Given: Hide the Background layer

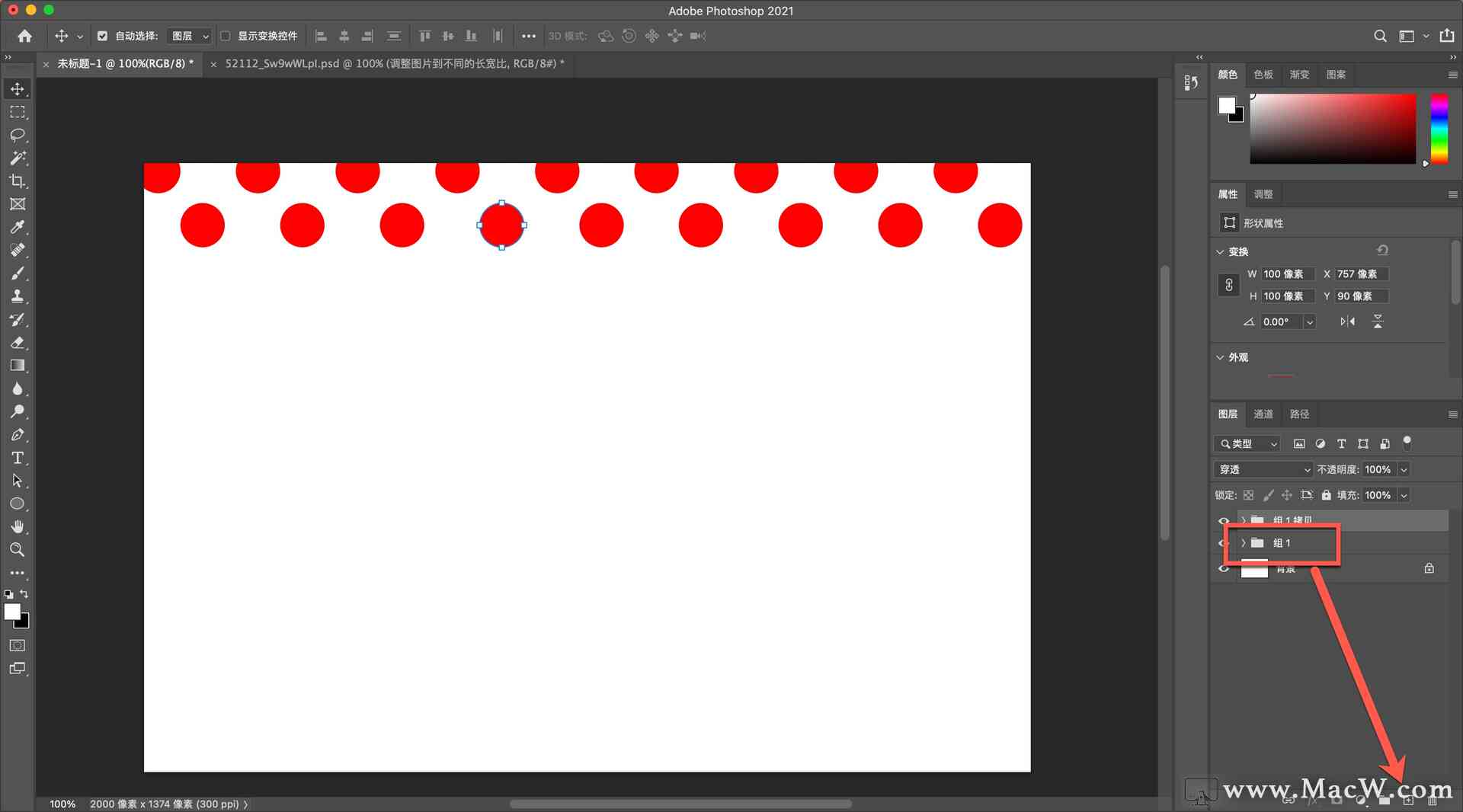Looking at the screenshot, I should pyautogui.click(x=1224, y=568).
